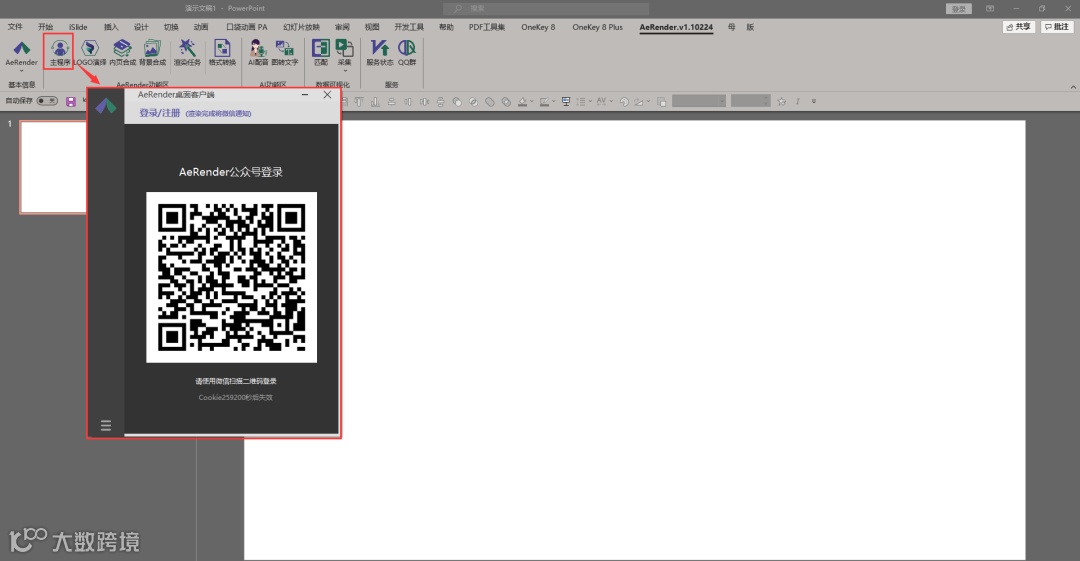Open the 格式转换 format converter
1080x561 pixels.
(x=222, y=52)
